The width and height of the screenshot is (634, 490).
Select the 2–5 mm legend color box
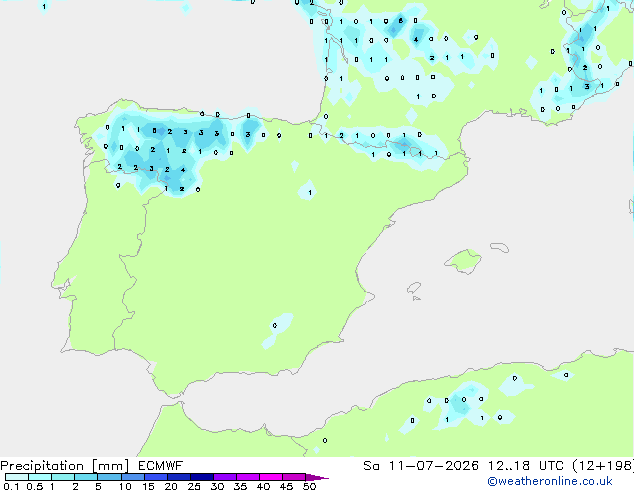tap(86, 477)
